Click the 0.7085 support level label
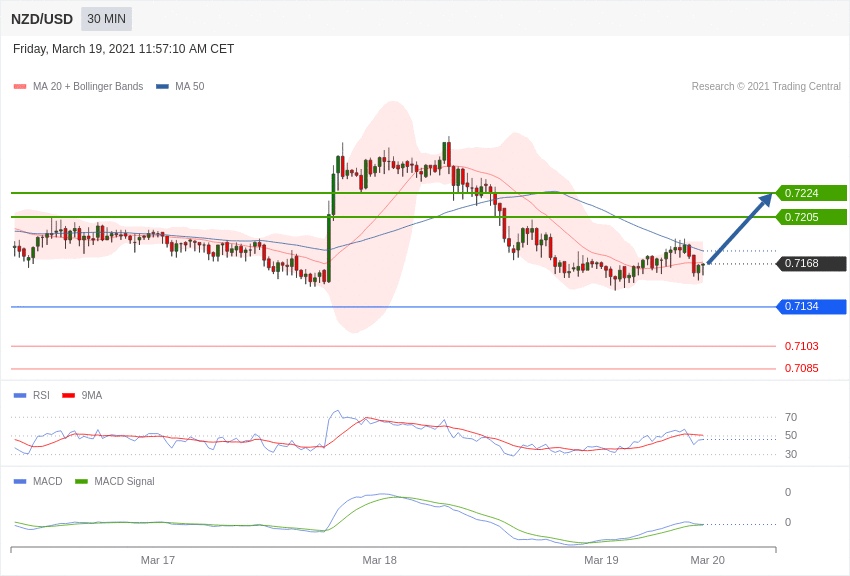 (x=802, y=368)
